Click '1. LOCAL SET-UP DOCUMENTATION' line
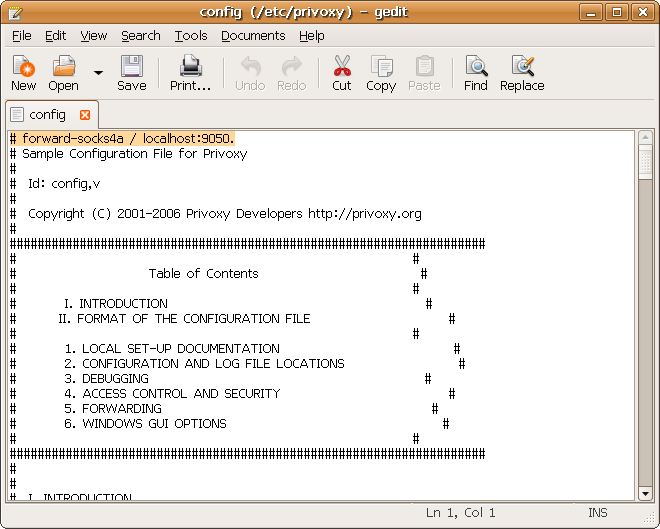Screen dimensions: 660x529 (x=172, y=348)
